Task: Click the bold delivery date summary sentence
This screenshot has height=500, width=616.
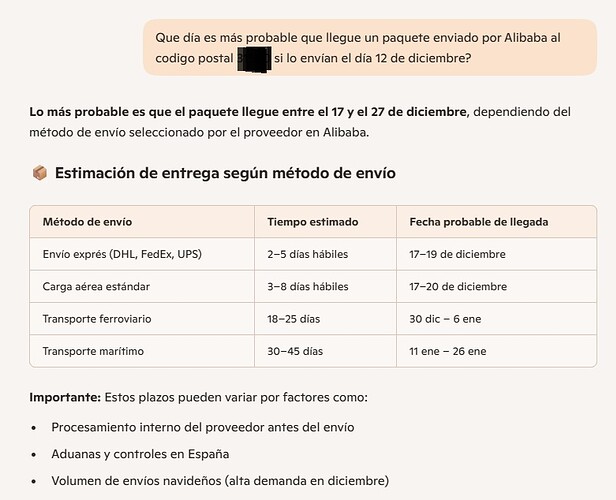Action: [x=248, y=112]
